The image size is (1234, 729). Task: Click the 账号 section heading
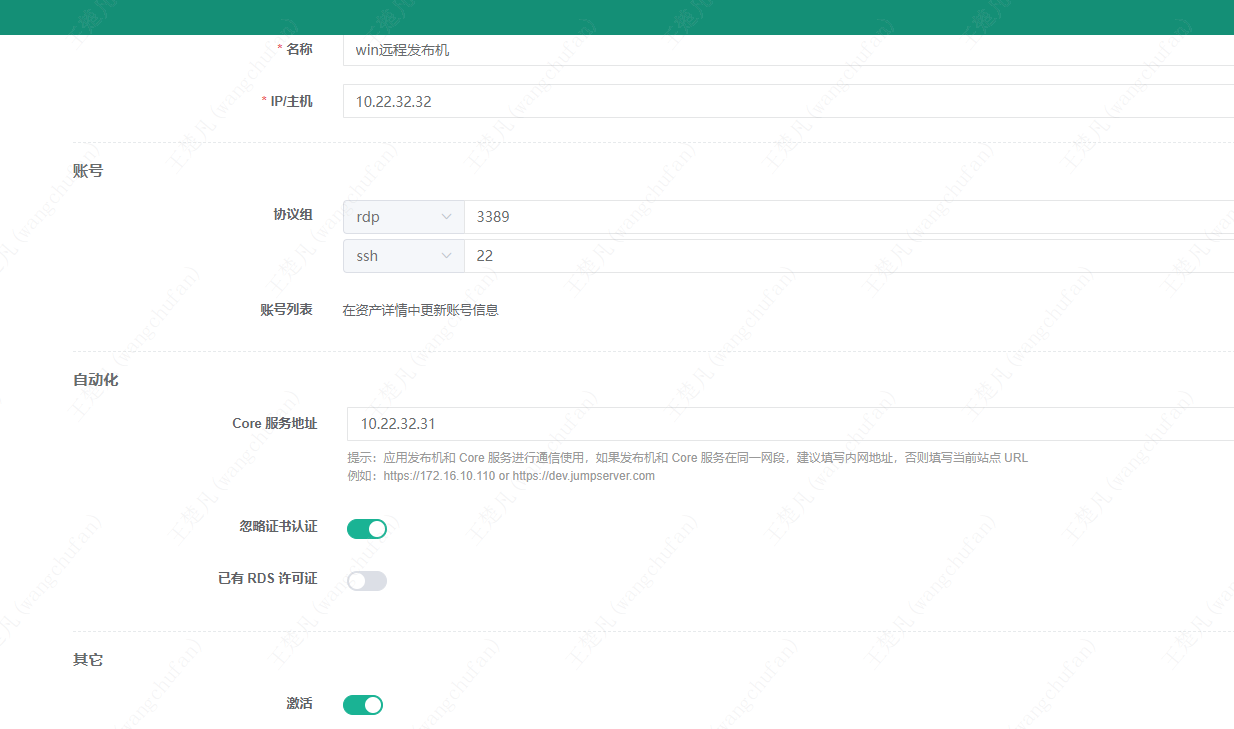pos(88,171)
